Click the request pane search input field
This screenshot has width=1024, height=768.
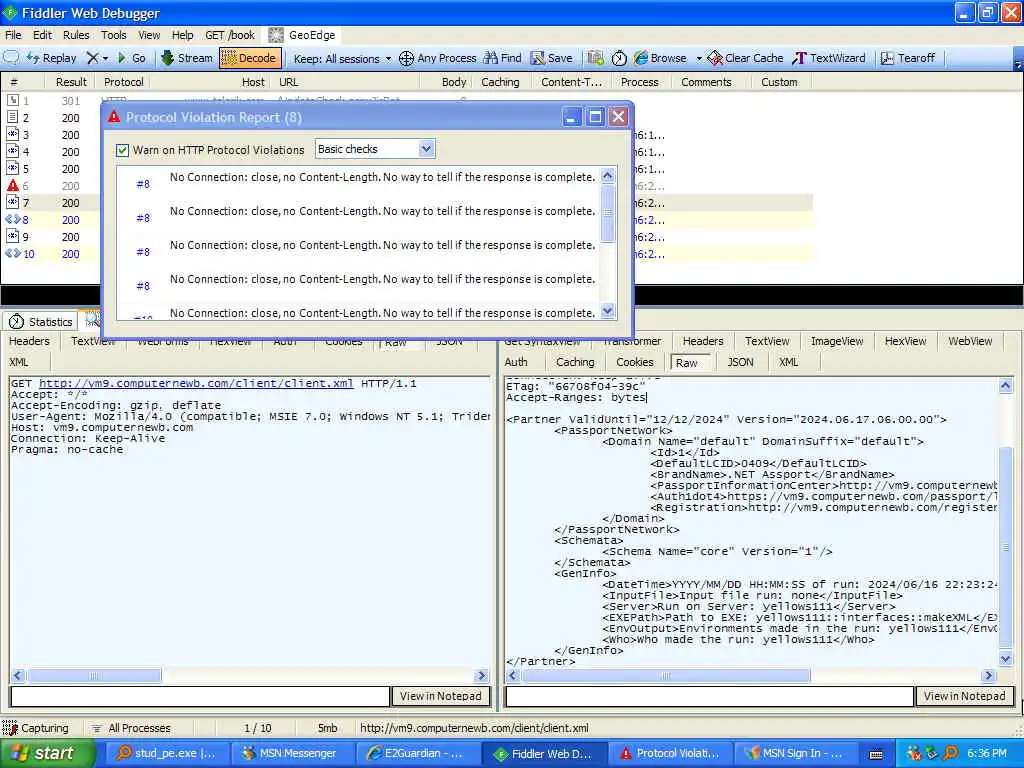coord(200,696)
